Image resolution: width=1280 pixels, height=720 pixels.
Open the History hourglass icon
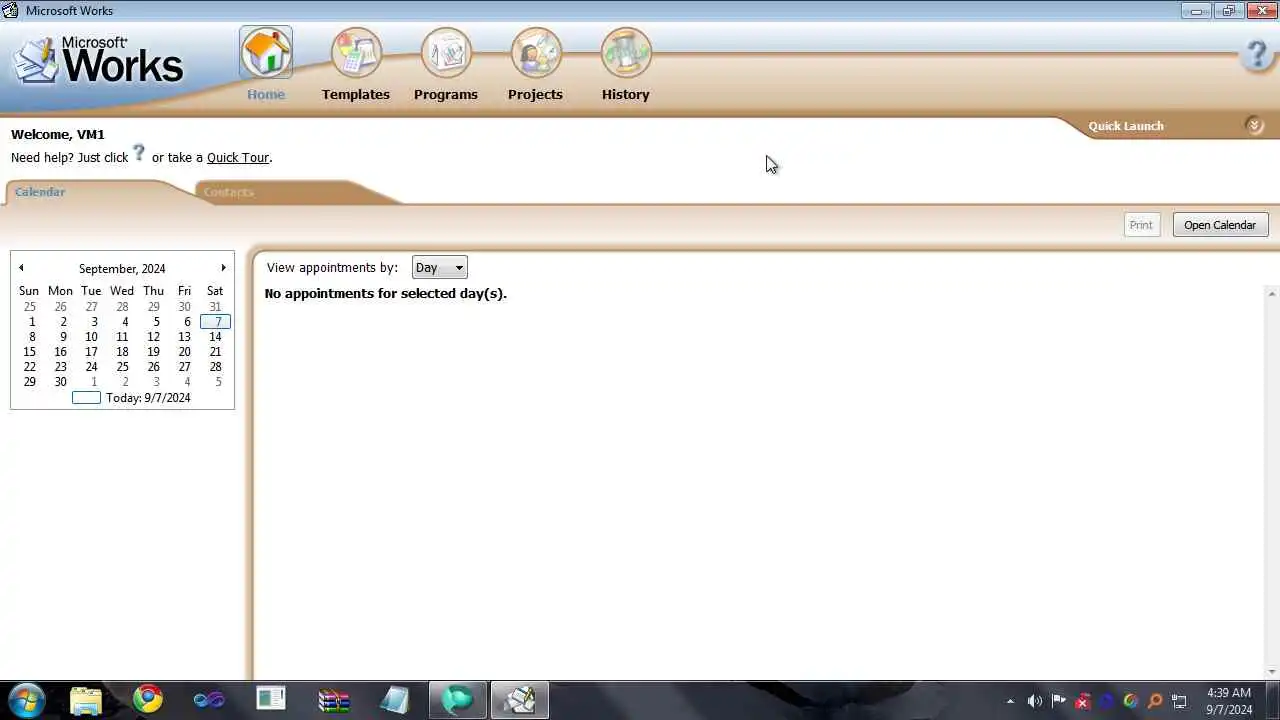tap(626, 52)
